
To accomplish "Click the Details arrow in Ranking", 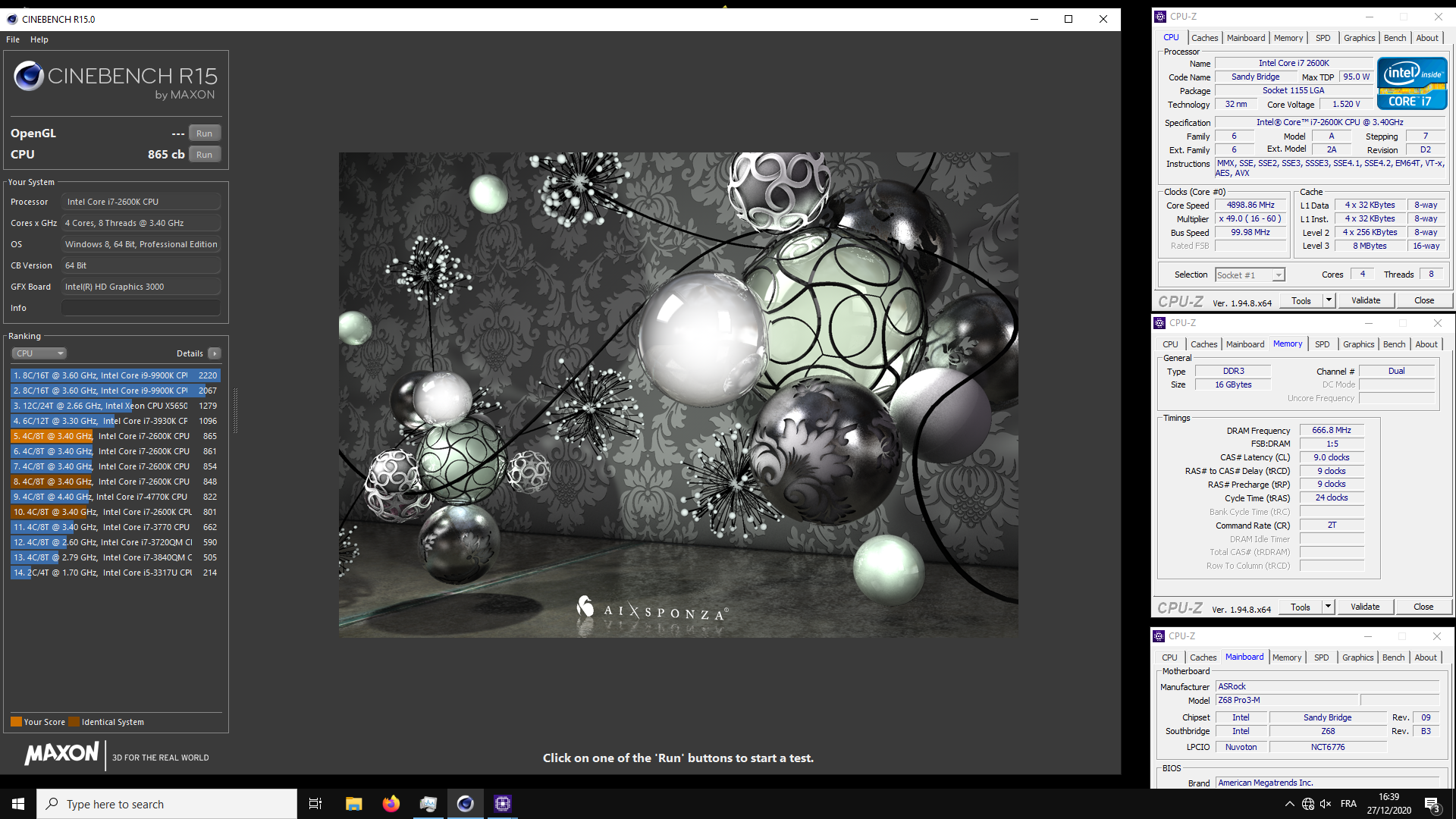I will coord(215,353).
